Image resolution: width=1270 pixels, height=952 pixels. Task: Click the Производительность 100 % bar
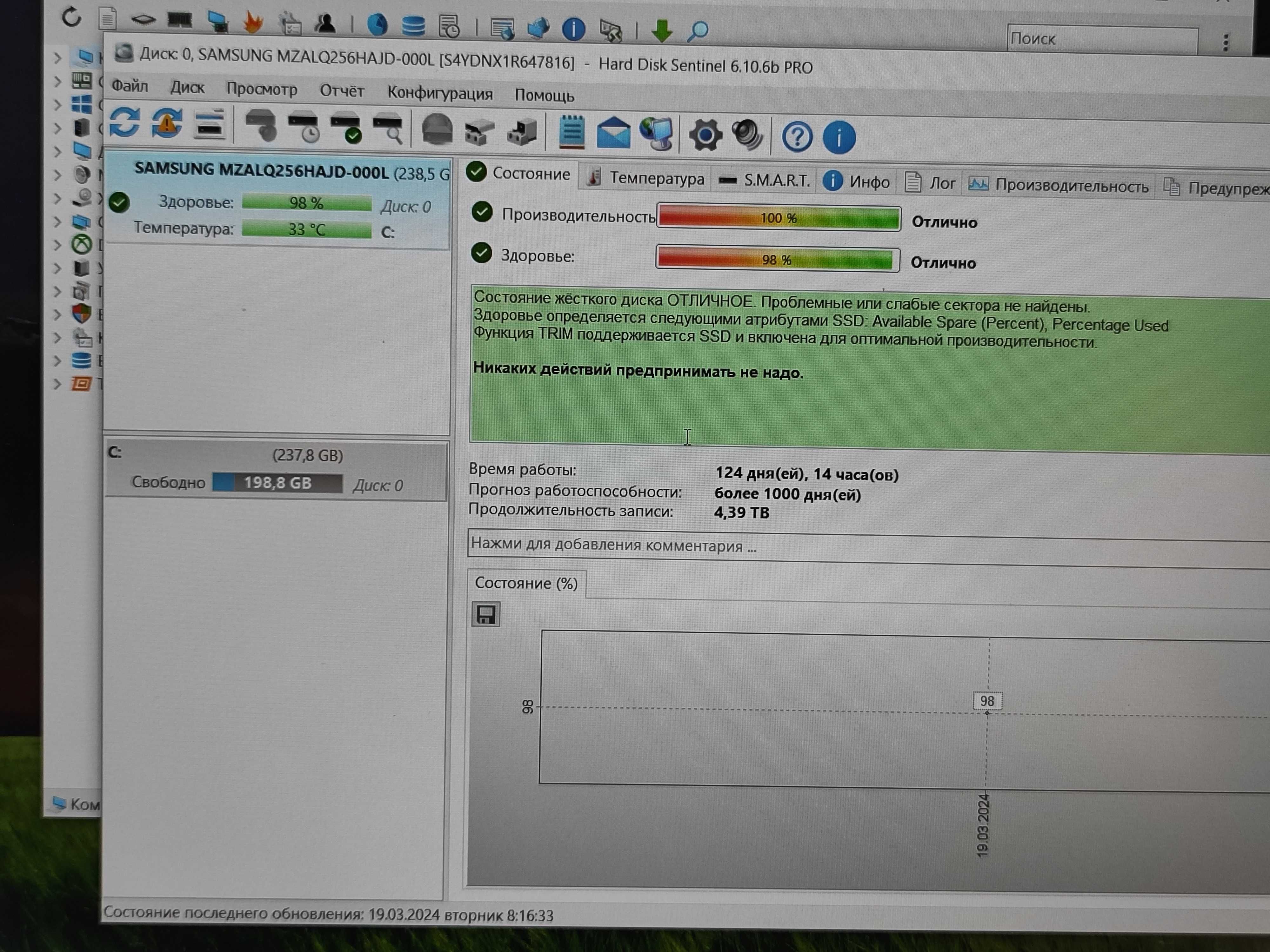pos(779,218)
